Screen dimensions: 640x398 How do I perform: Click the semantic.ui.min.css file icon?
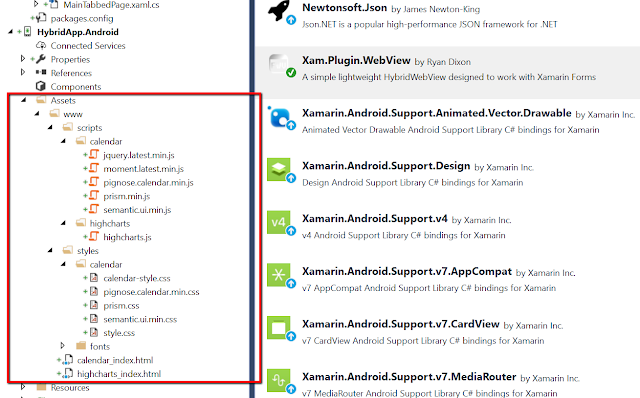(94, 319)
